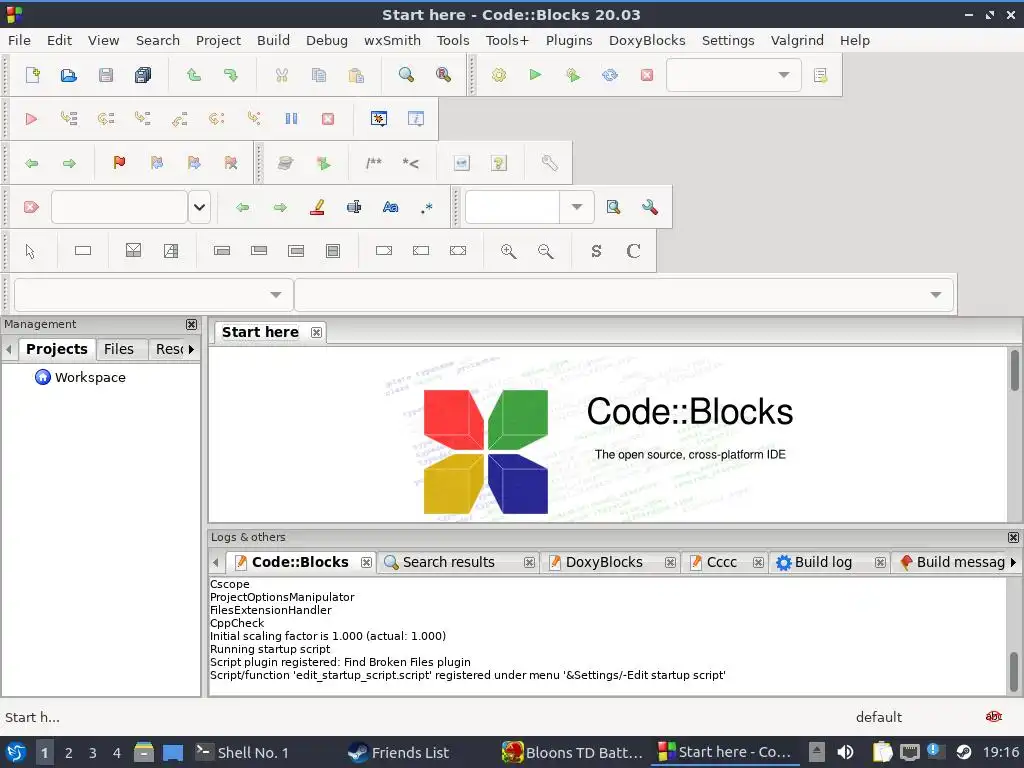Select the Workspace tree item

point(90,377)
